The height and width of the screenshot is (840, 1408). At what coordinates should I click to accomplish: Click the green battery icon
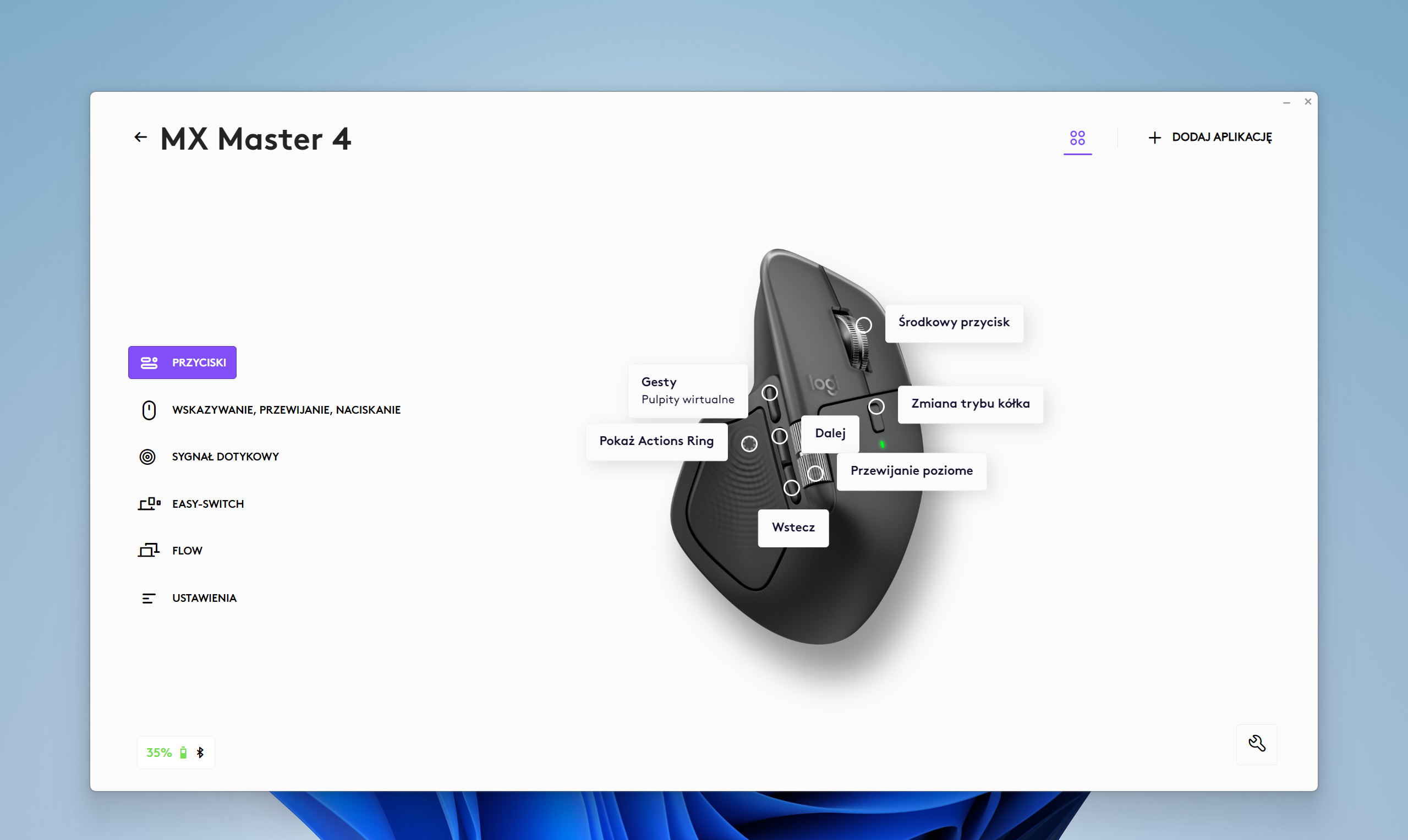pos(183,753)
